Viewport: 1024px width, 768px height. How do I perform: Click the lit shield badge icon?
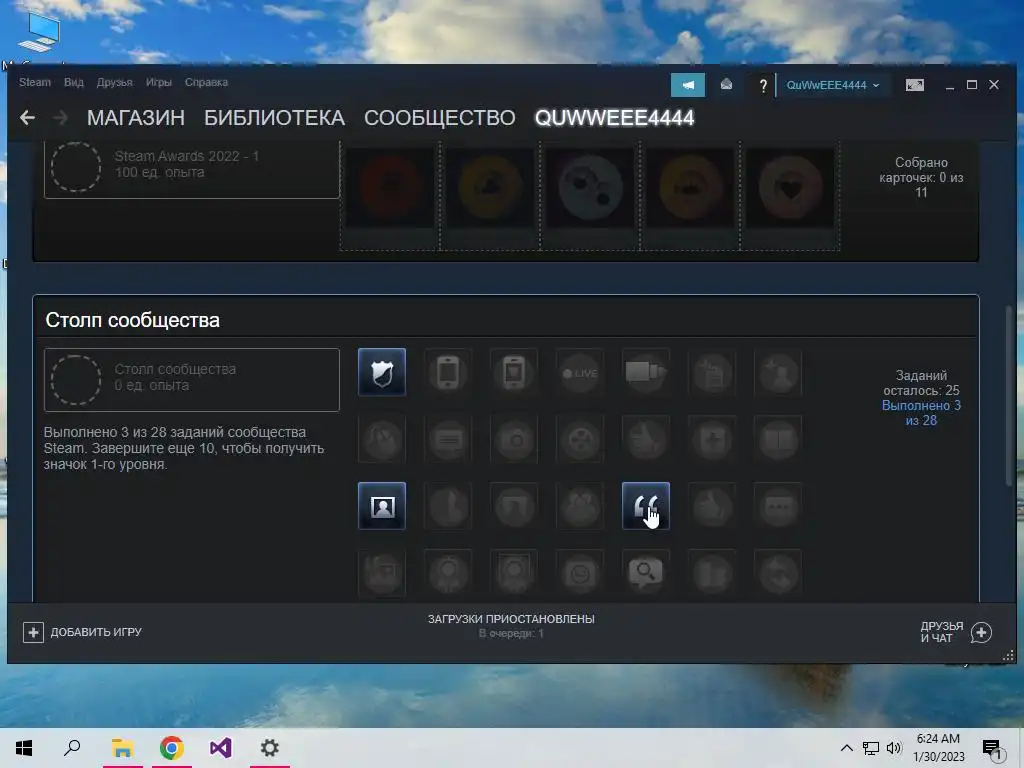click(x=382, y=372)
